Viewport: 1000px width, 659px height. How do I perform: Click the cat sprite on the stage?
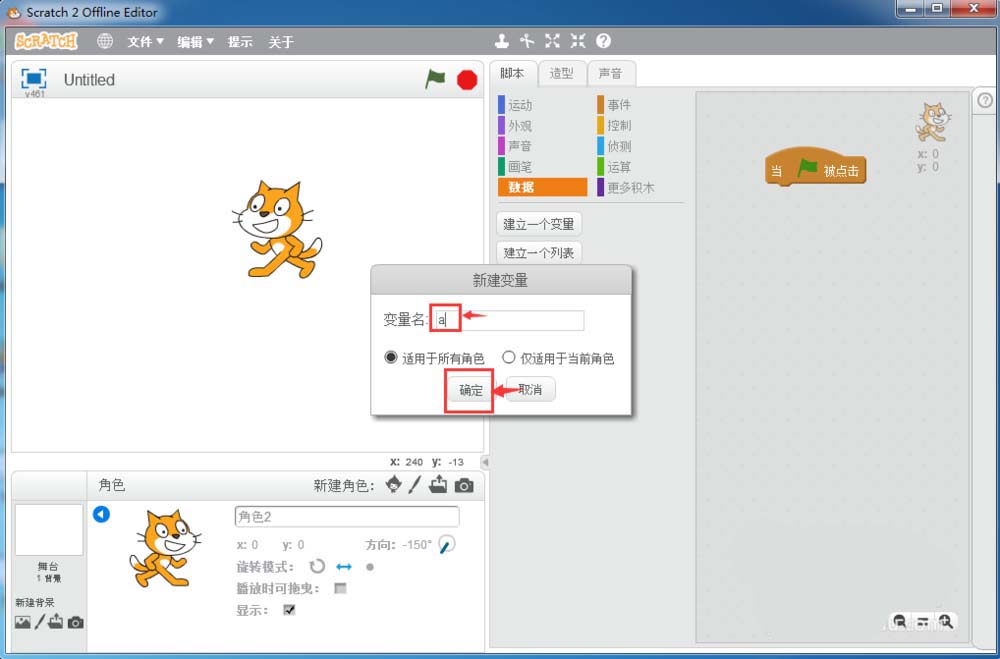point(277,229)
